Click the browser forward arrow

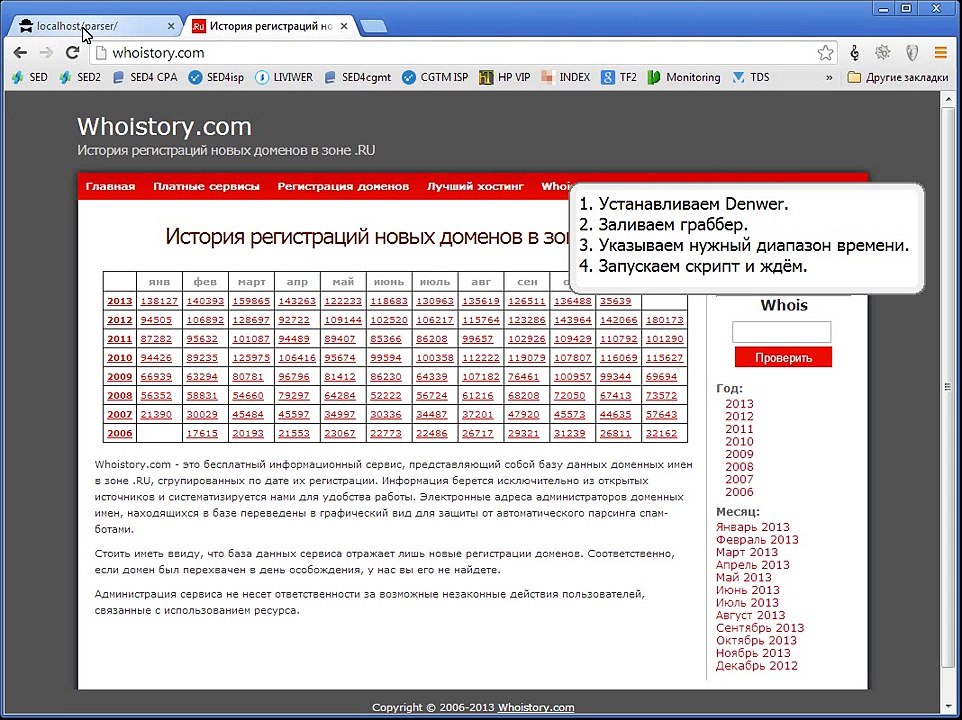pos(46,53)
